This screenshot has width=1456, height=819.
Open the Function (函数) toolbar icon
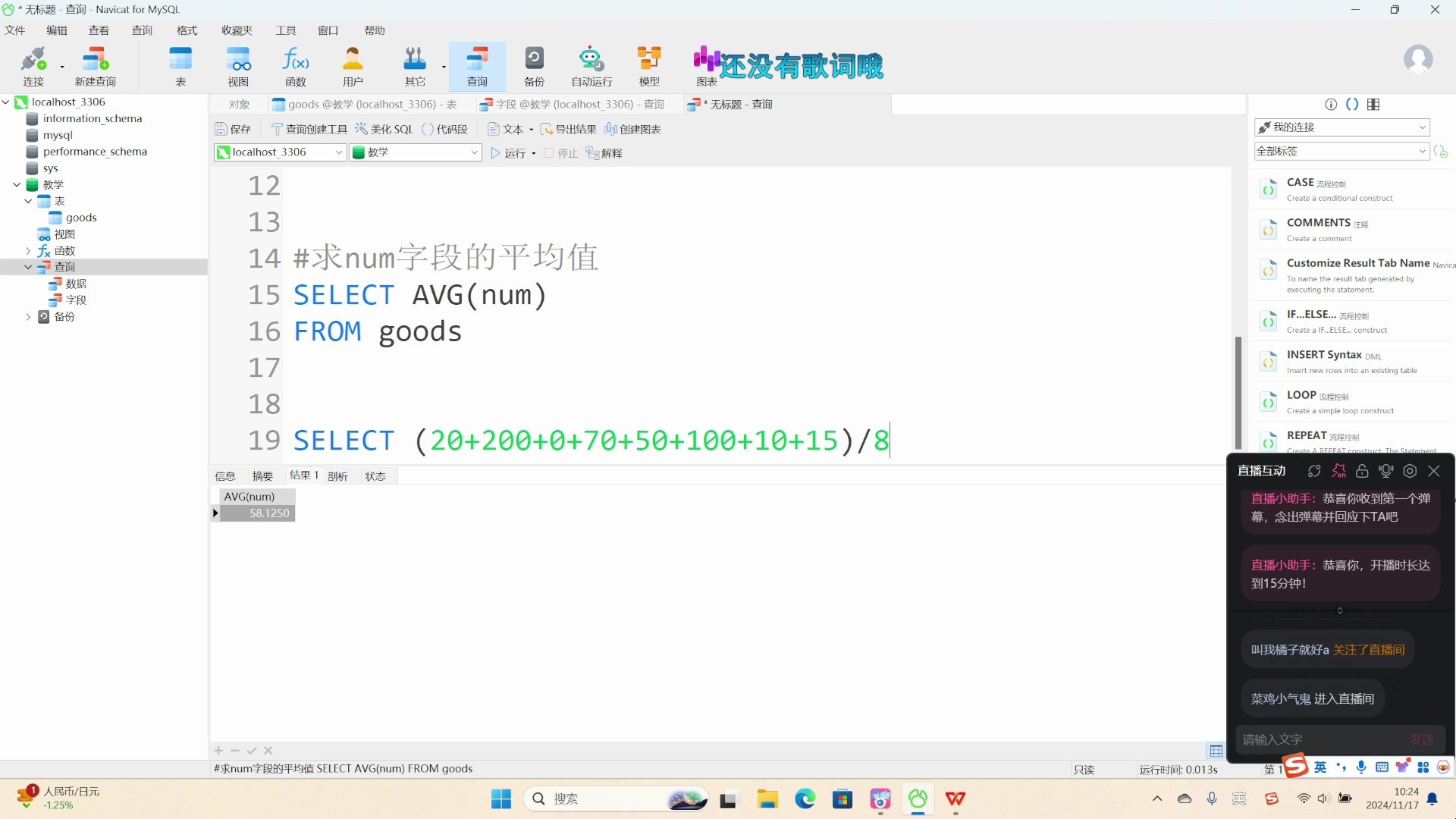tap(295, 65)
